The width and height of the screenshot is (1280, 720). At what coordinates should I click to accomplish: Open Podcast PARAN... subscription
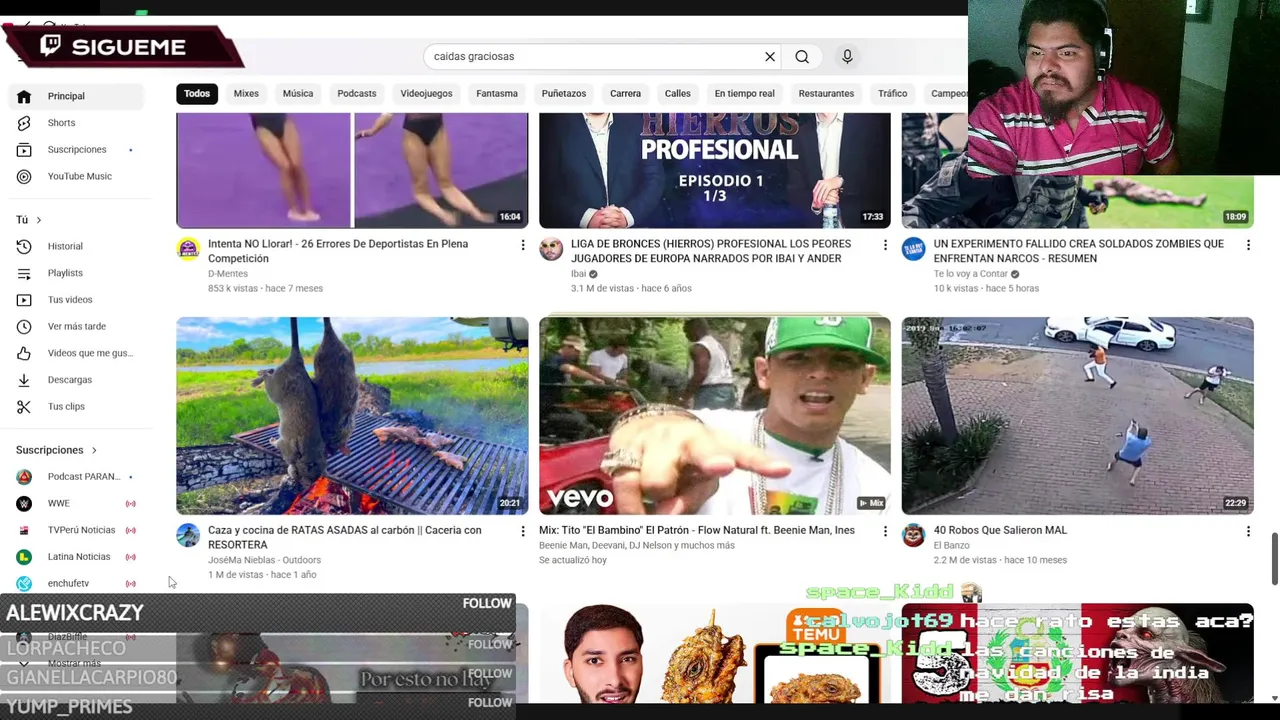coord(78,477)
